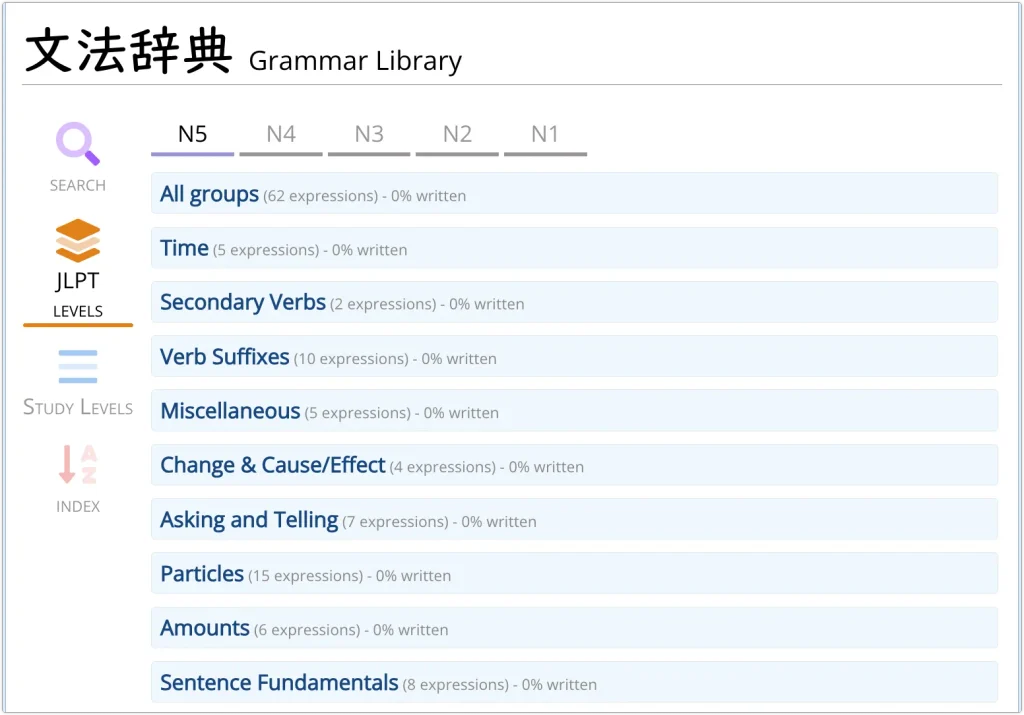Click '(6 expressions) - 0% written' text
Viewport: 1024px width, 715px height.
(351, 630)
